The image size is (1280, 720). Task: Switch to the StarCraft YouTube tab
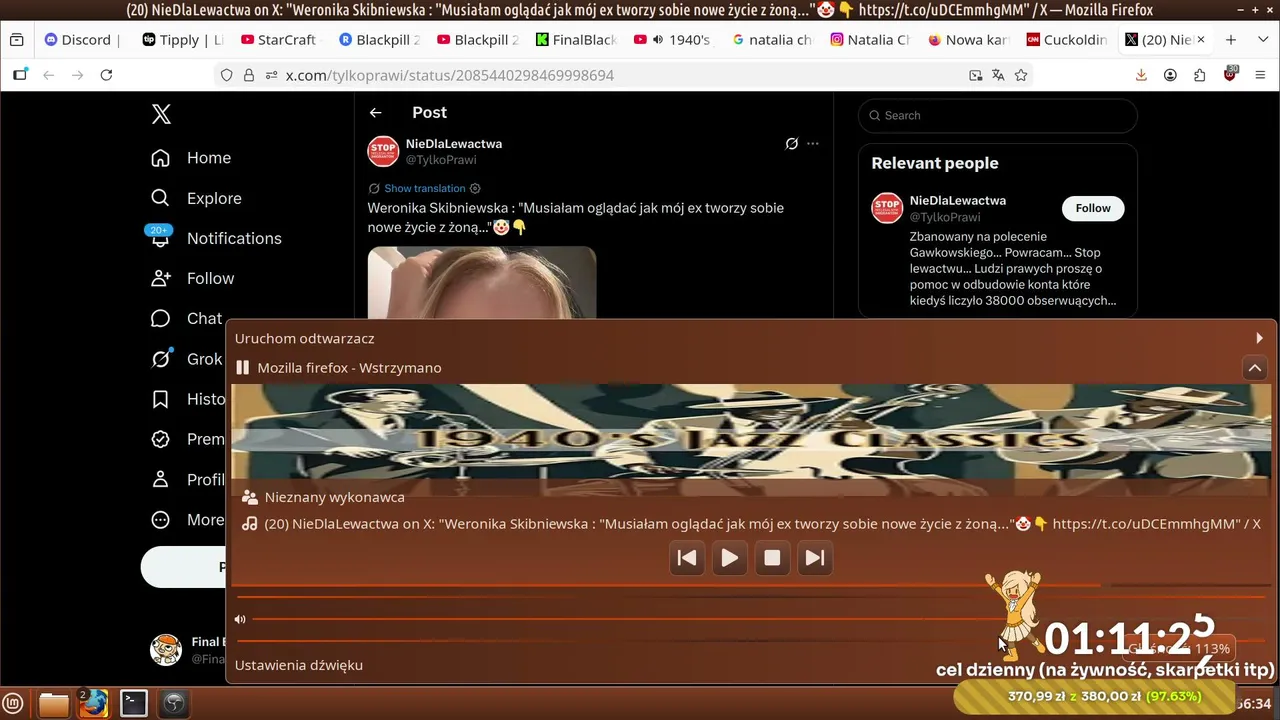coord(277,40)
